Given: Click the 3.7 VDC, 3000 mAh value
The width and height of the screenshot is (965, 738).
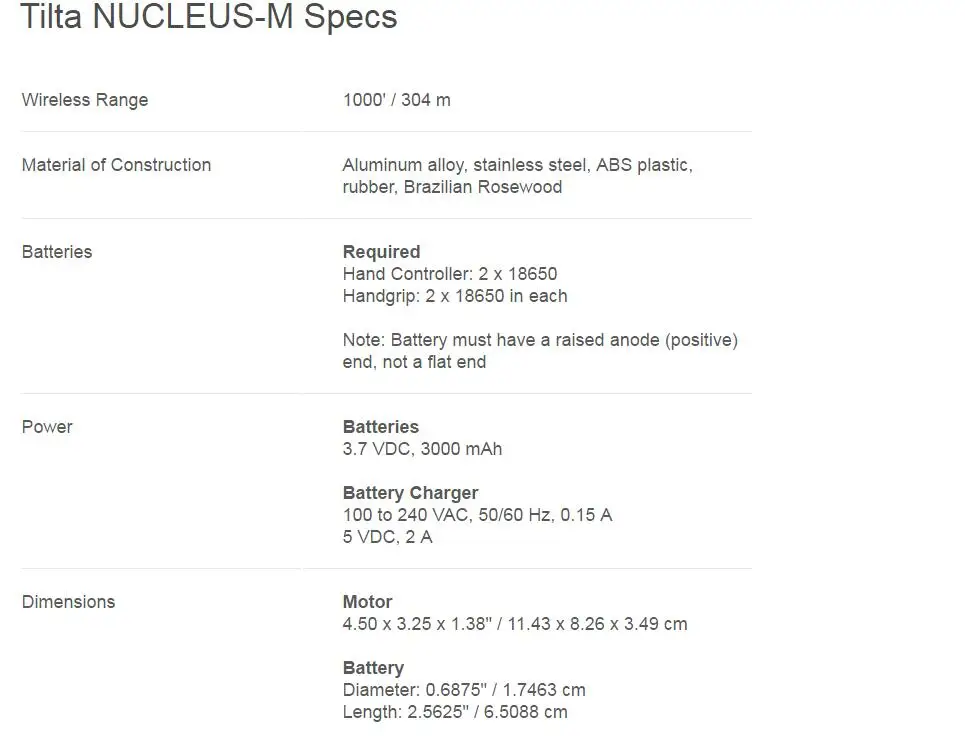Looking at the screenshot, I should [422, 449].
